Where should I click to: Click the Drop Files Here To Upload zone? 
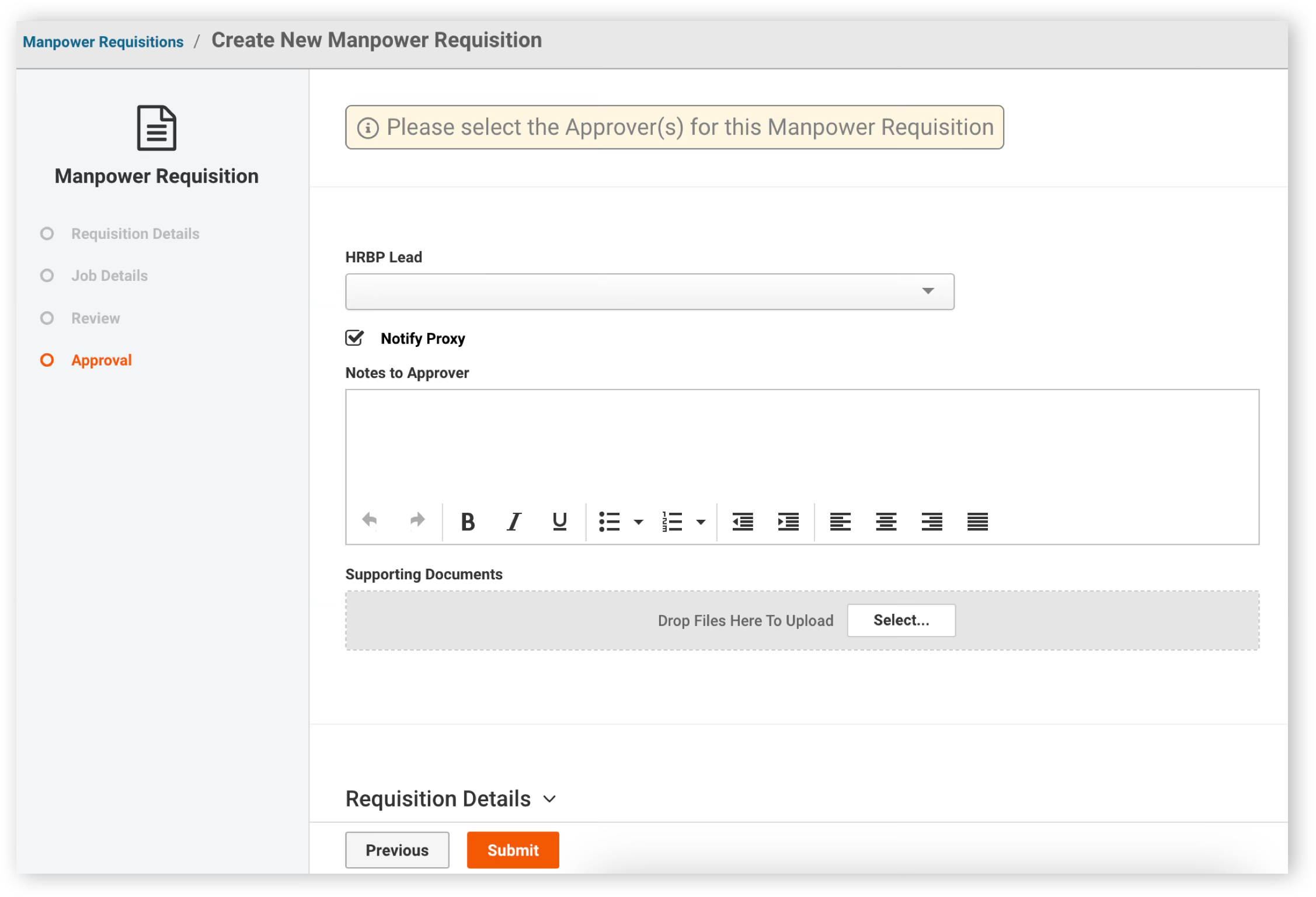[802, 620]
